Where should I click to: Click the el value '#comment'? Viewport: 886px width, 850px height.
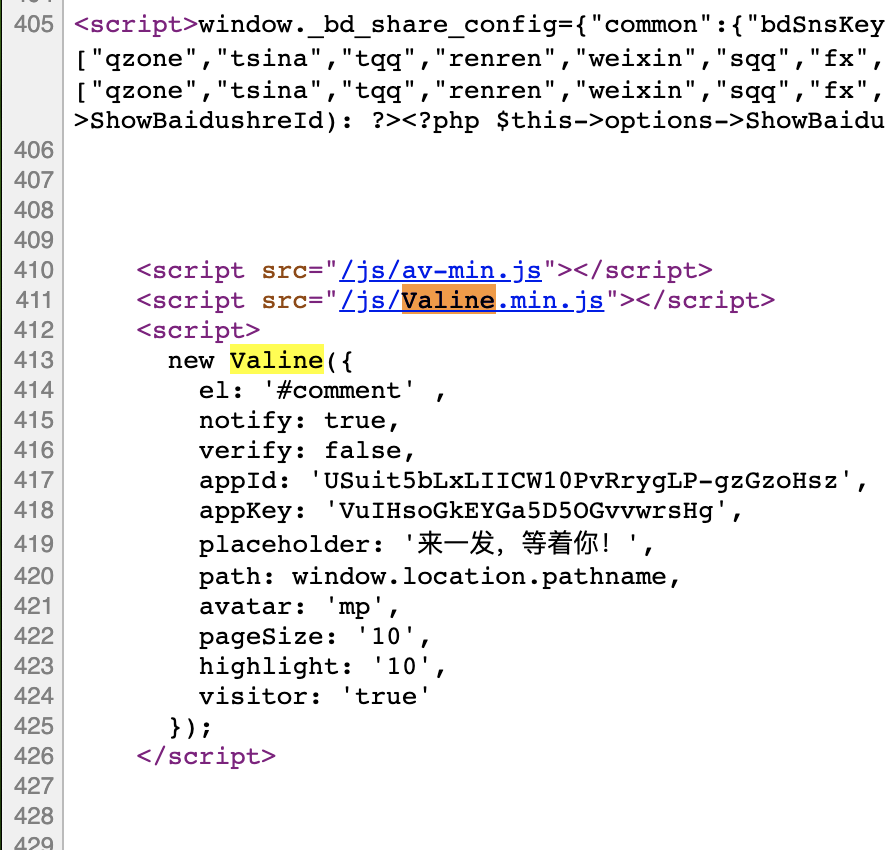(339, 391)
